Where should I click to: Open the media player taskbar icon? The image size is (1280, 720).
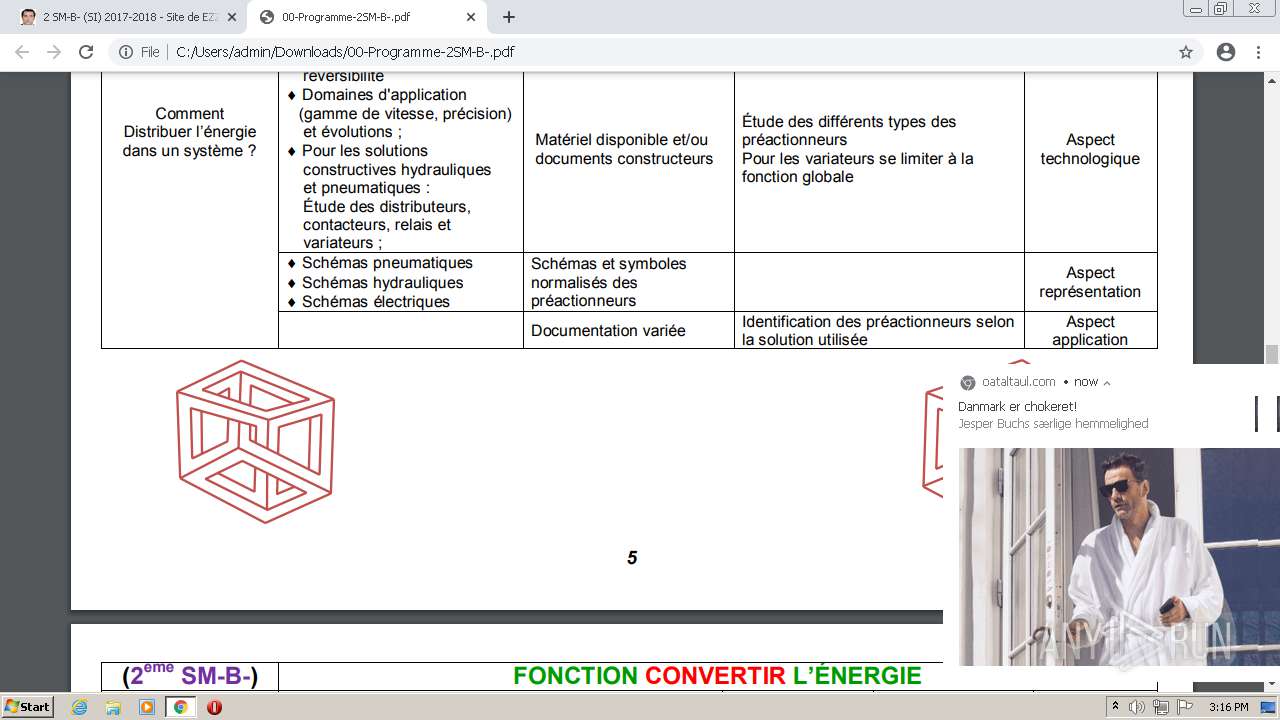[147, 707]
